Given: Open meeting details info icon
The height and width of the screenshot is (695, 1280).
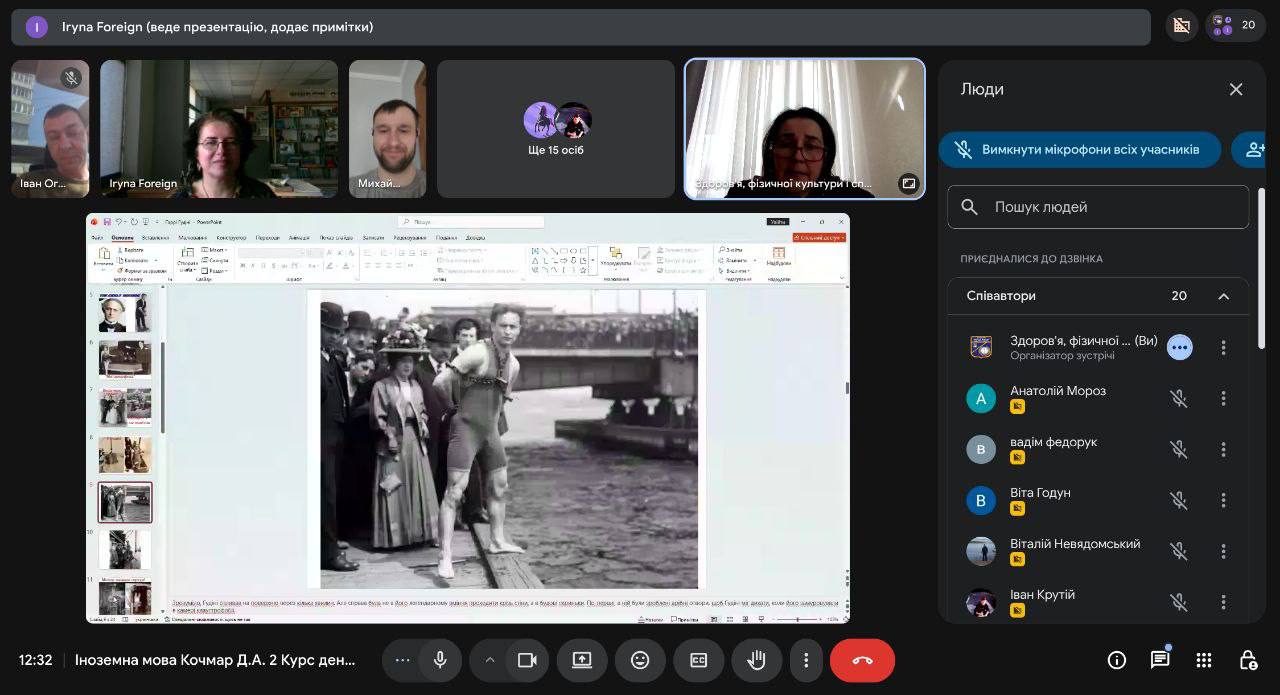Looking at the screenshot, I should point(1117,660).
